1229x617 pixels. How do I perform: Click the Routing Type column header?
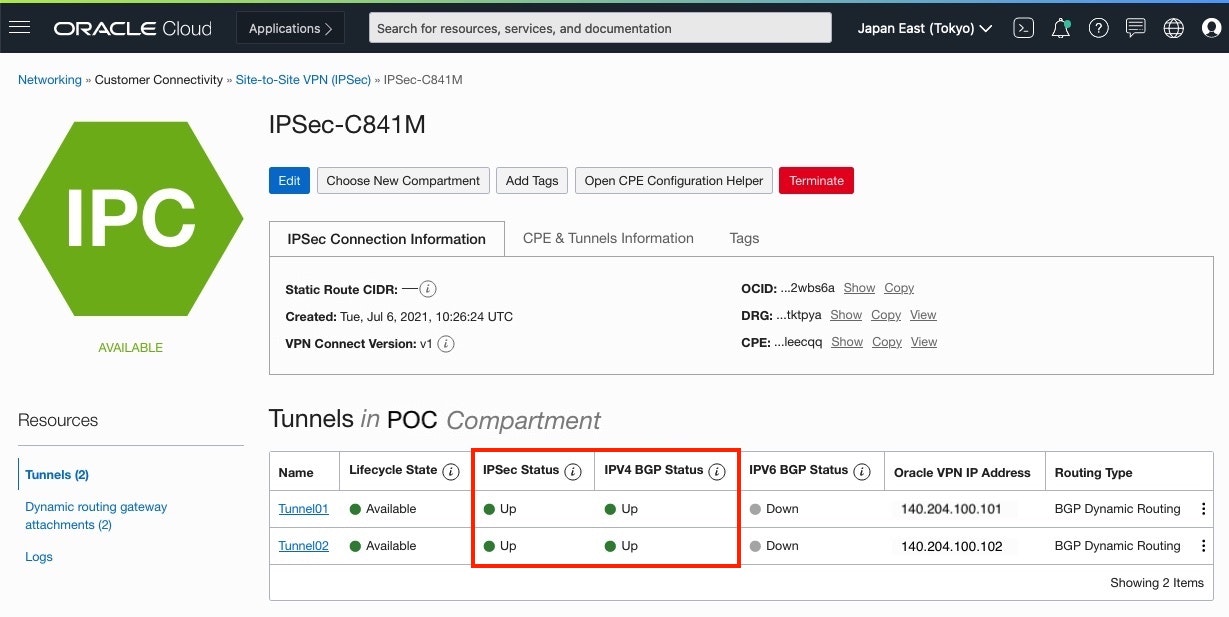point(1093,472)
